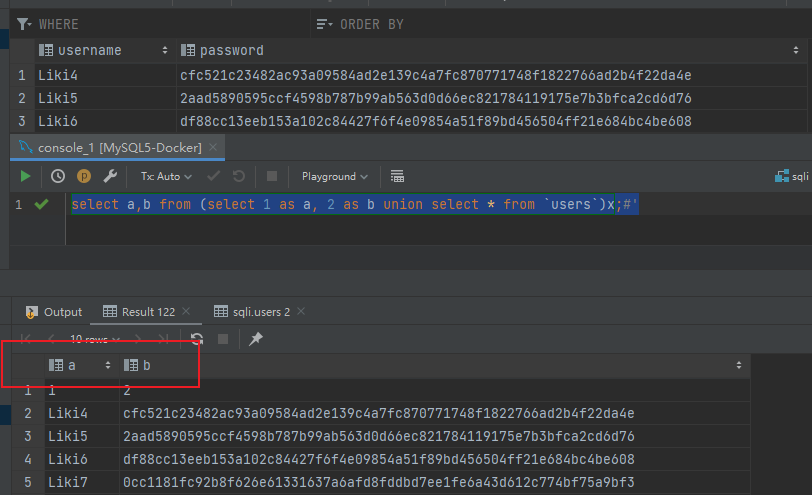Click the ORDER BY input field
The image size is (812, 495).
tap(500, 23)
